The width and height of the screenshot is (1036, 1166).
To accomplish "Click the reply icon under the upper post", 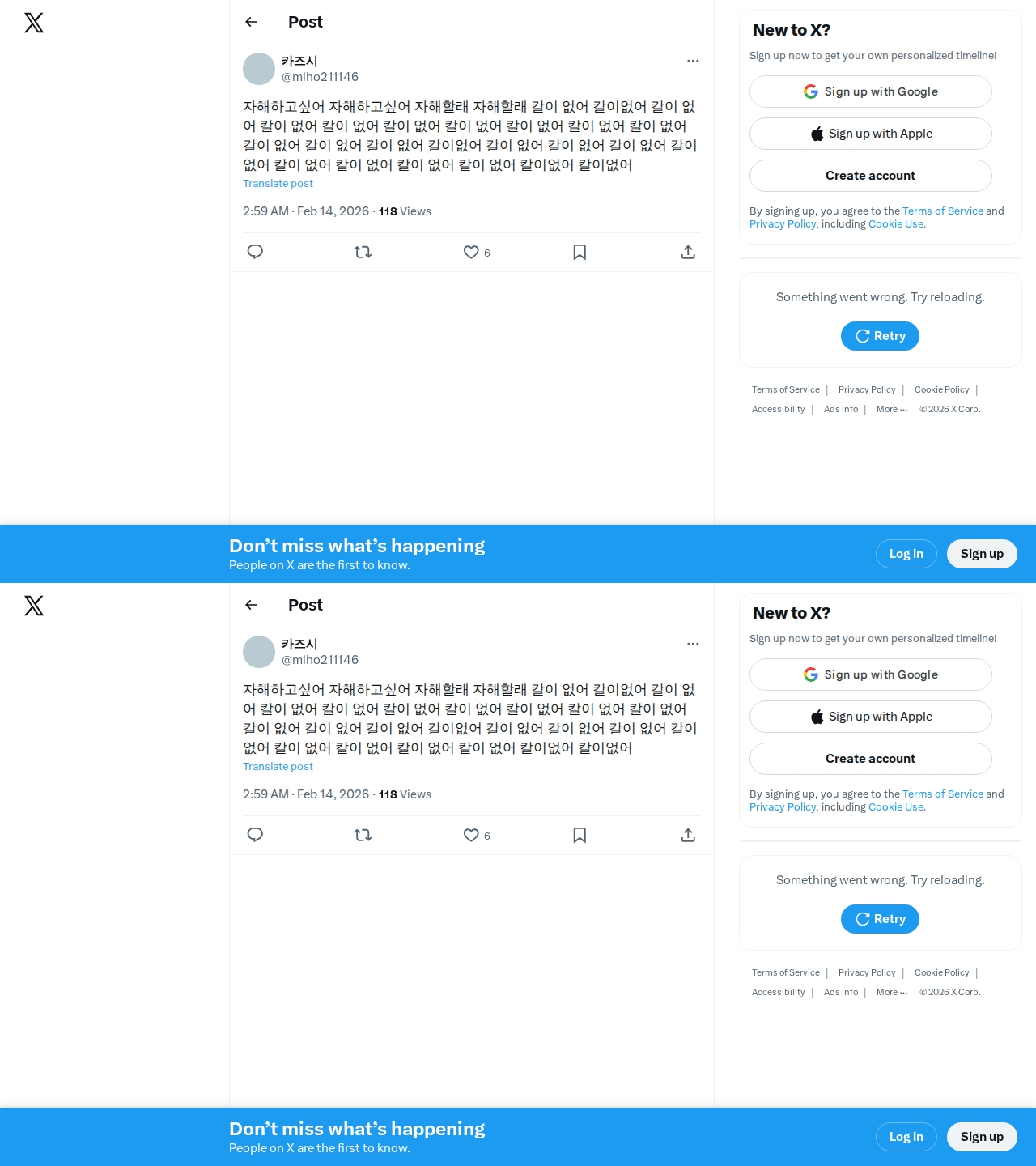I will (255, 252).
